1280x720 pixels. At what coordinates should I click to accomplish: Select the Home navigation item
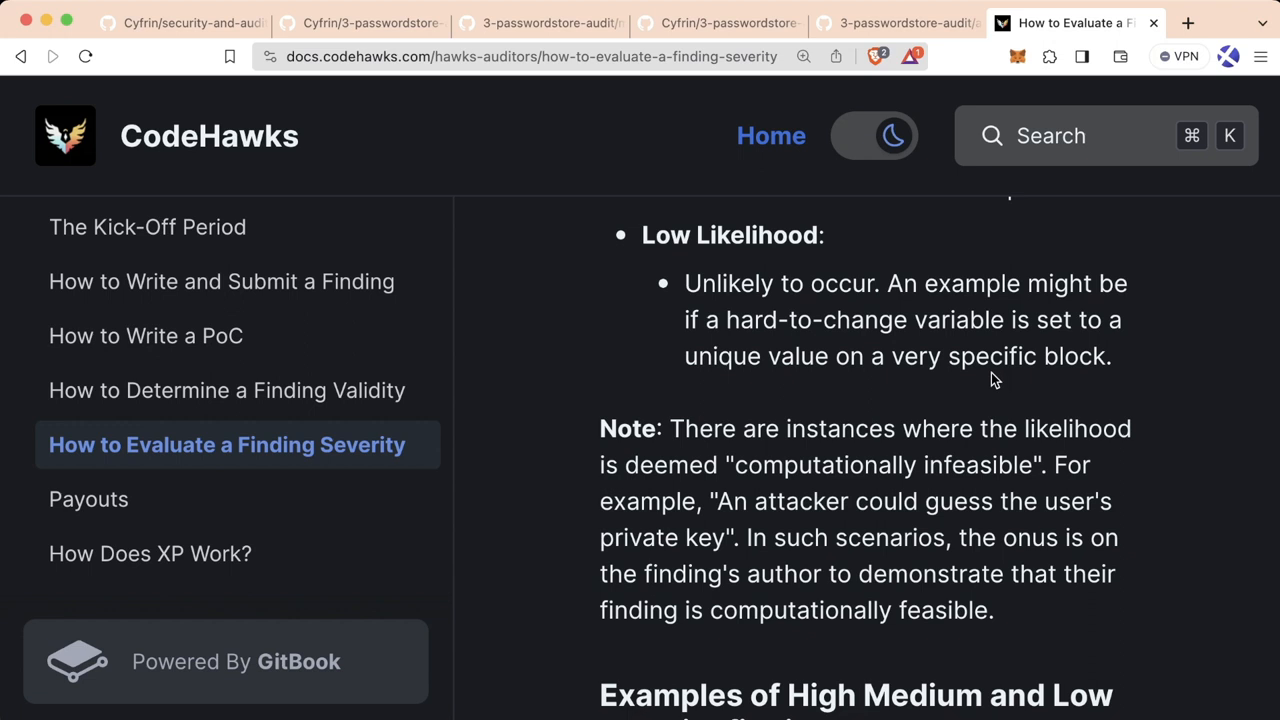click(771, 136)
